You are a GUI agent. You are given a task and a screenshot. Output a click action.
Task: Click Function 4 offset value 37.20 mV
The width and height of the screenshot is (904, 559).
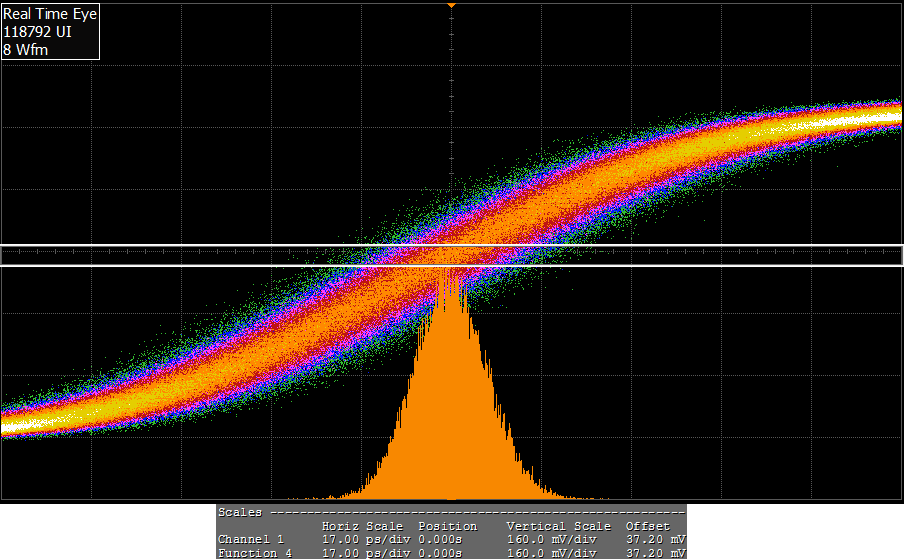[x=654, y=553]
